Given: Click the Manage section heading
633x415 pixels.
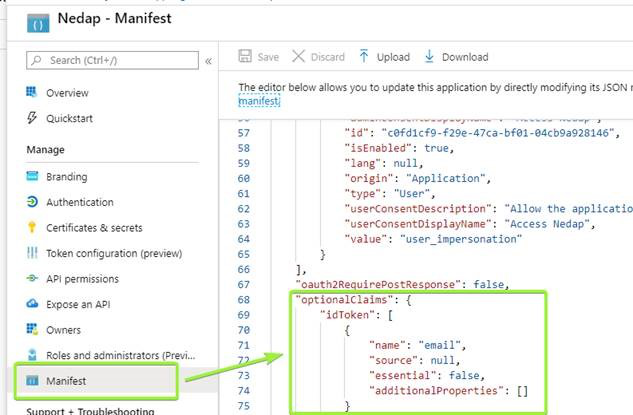Looking at the screenshot, I should click(x=45, y=150).
